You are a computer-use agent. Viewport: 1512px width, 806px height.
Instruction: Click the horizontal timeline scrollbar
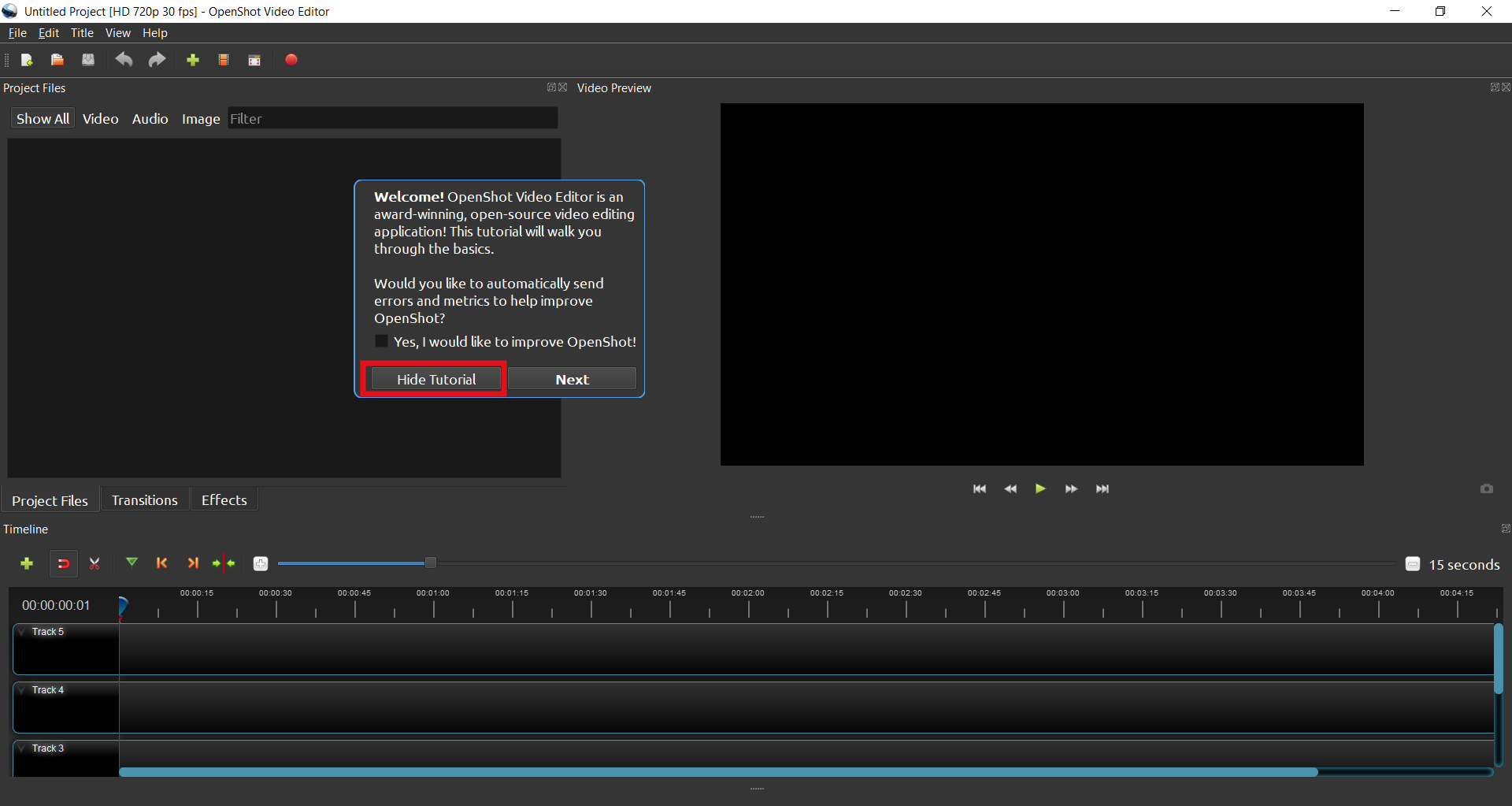click(x=718, y=772)
